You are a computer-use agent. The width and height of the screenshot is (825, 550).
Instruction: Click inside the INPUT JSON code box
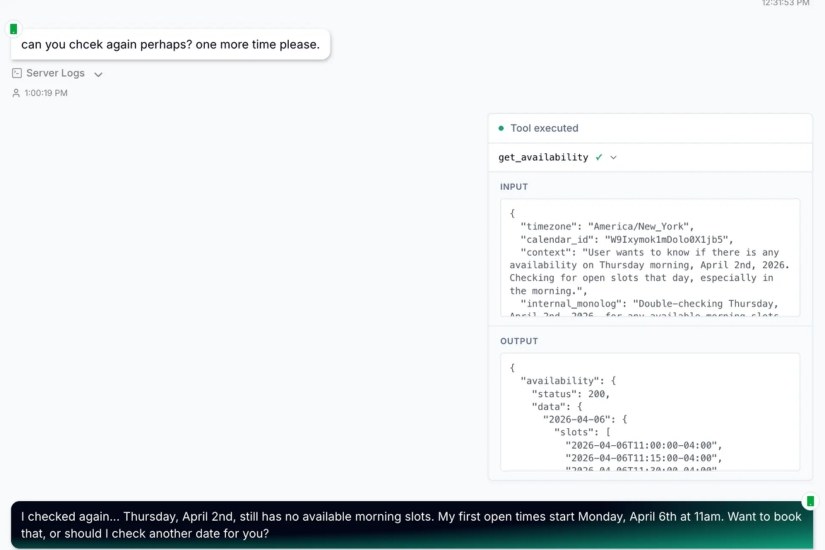(x=650, y=258)
